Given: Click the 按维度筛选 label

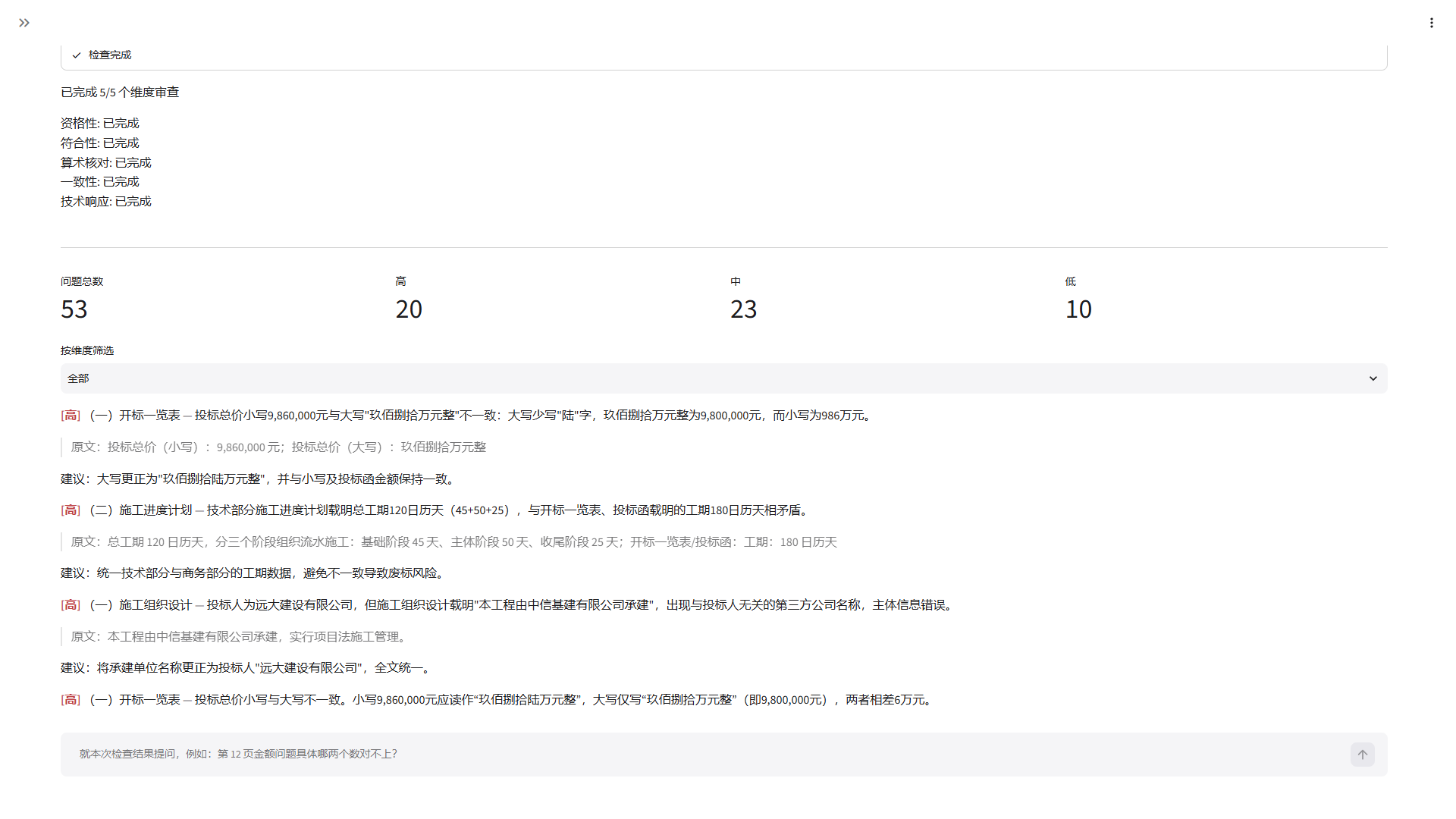Looking at the screenshot, I should point(87,350).
